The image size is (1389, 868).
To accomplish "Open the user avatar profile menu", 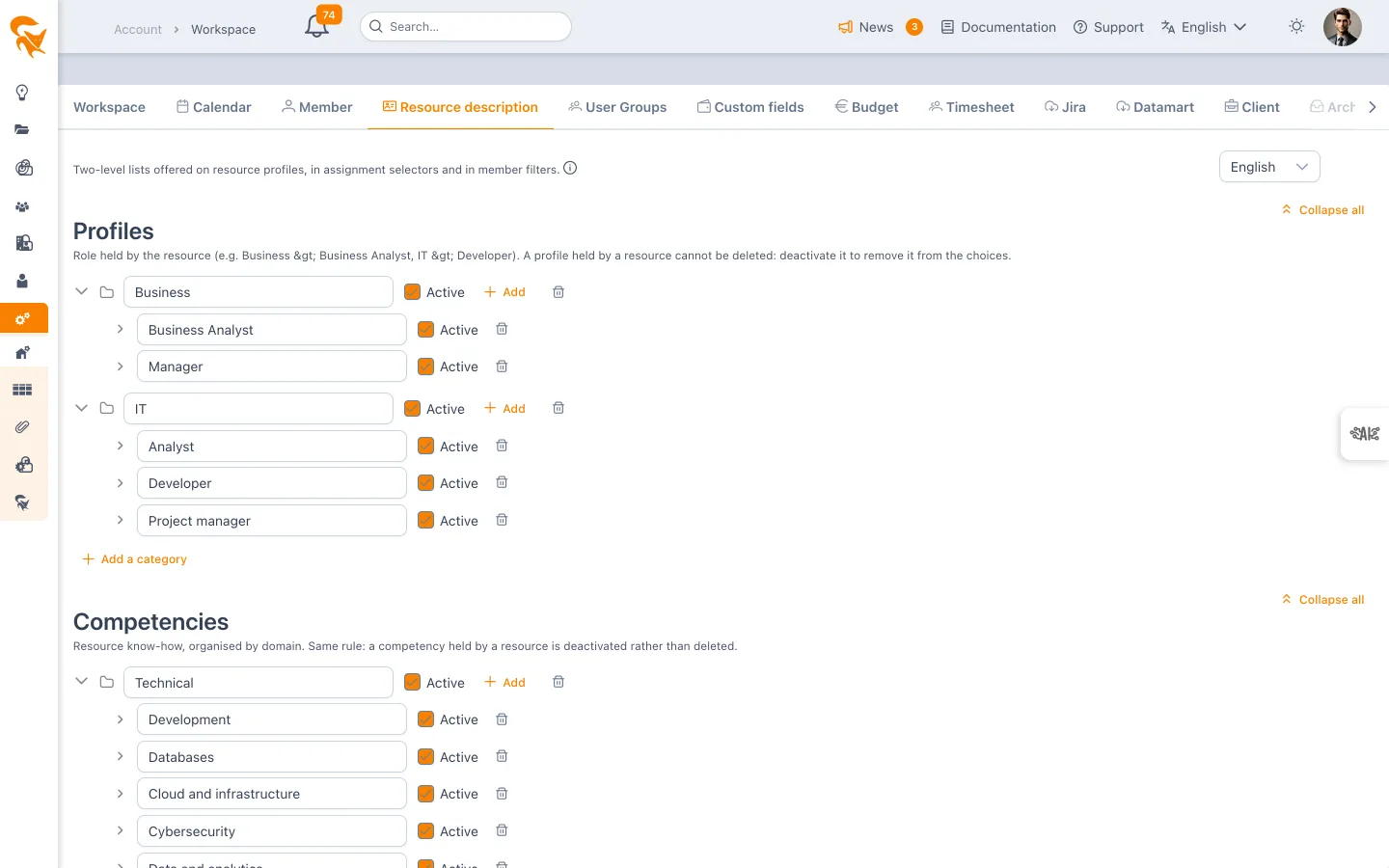I will click(x=1342, y=27).
